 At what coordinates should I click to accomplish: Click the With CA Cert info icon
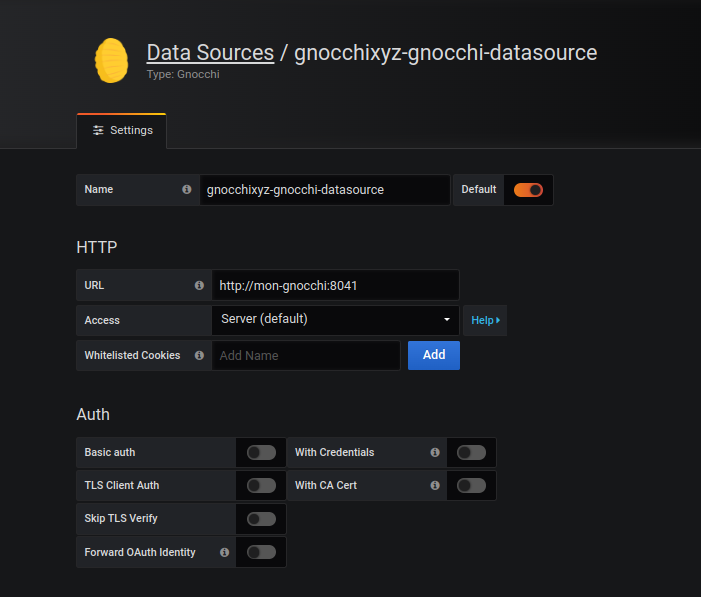434,485
